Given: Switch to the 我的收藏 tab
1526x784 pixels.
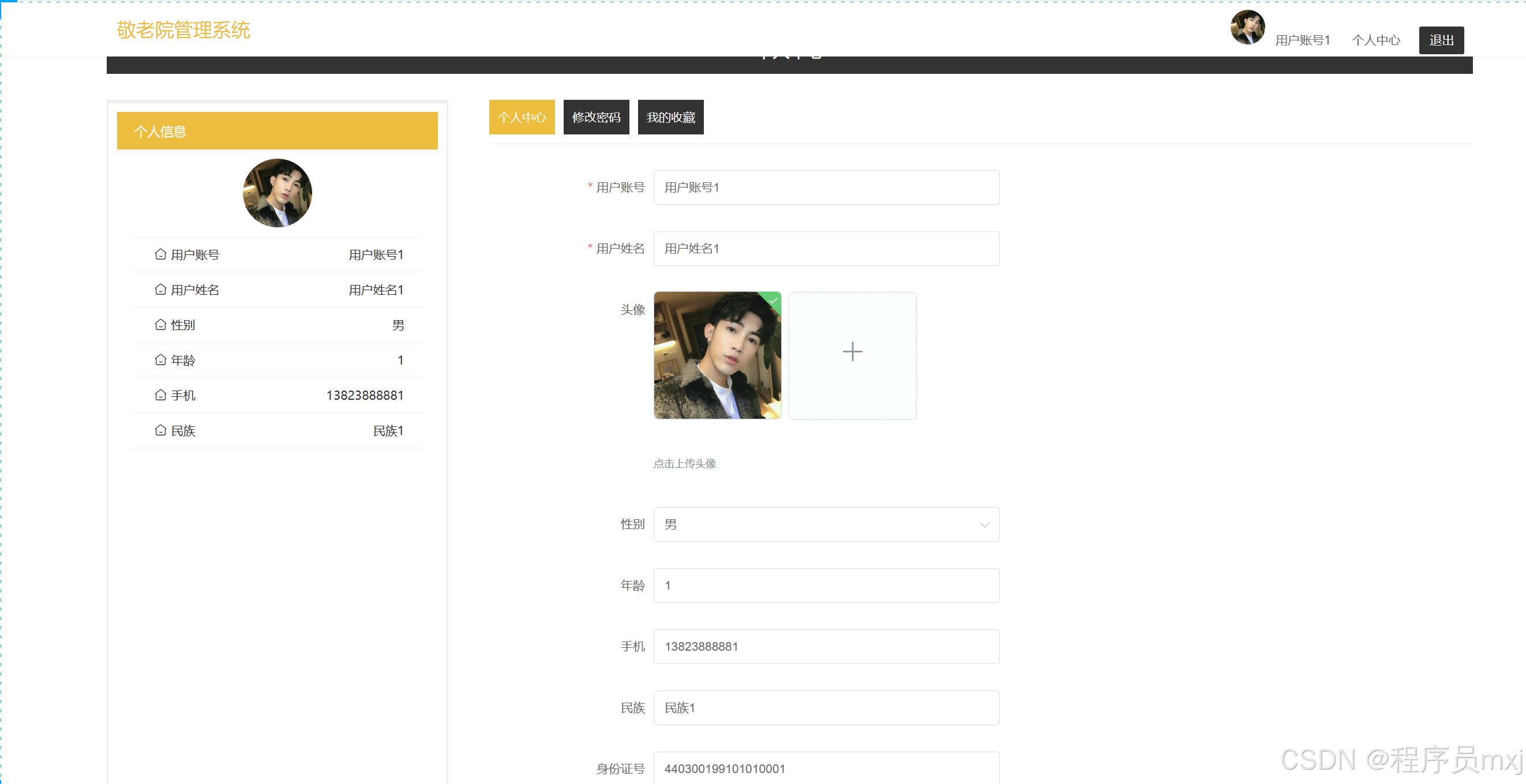Looking at the screenshot, I should [x=670, y=117].
